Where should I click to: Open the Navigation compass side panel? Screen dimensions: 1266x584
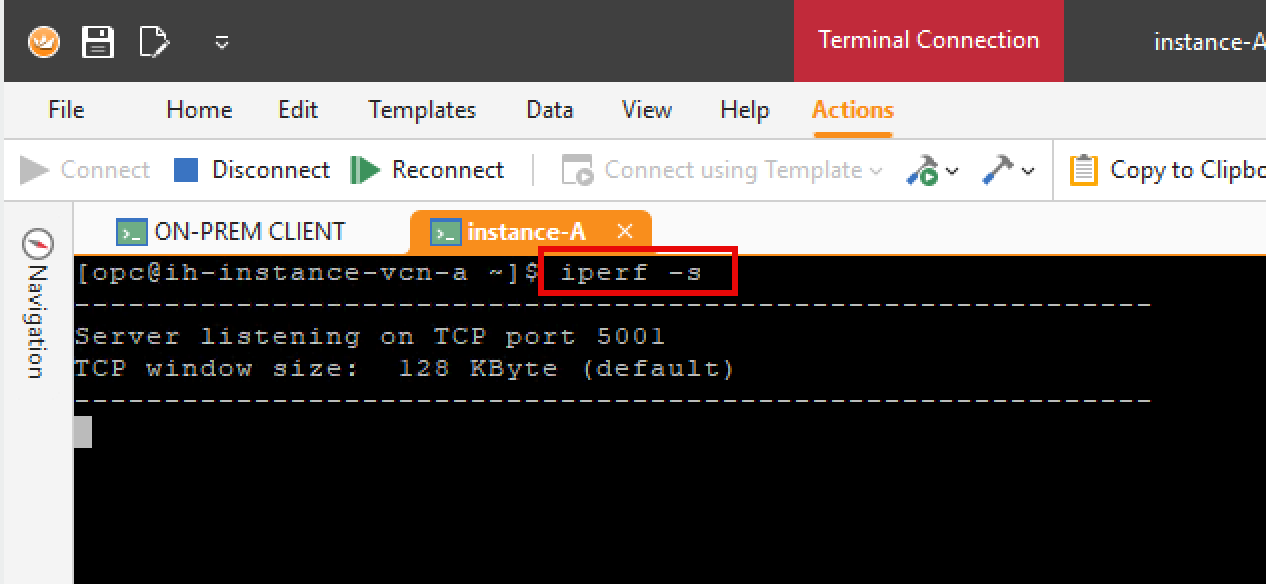(37, 306)
